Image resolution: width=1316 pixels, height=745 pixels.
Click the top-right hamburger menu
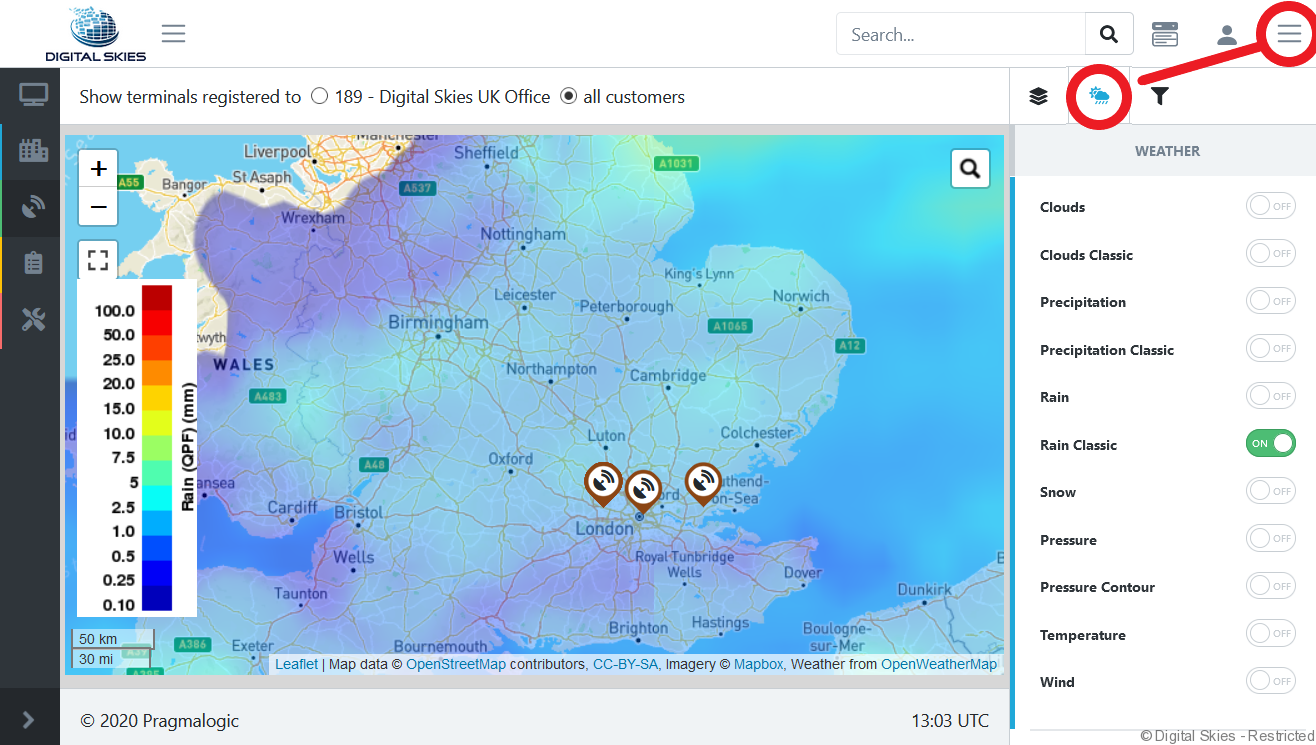click(x=1289, y=34)
